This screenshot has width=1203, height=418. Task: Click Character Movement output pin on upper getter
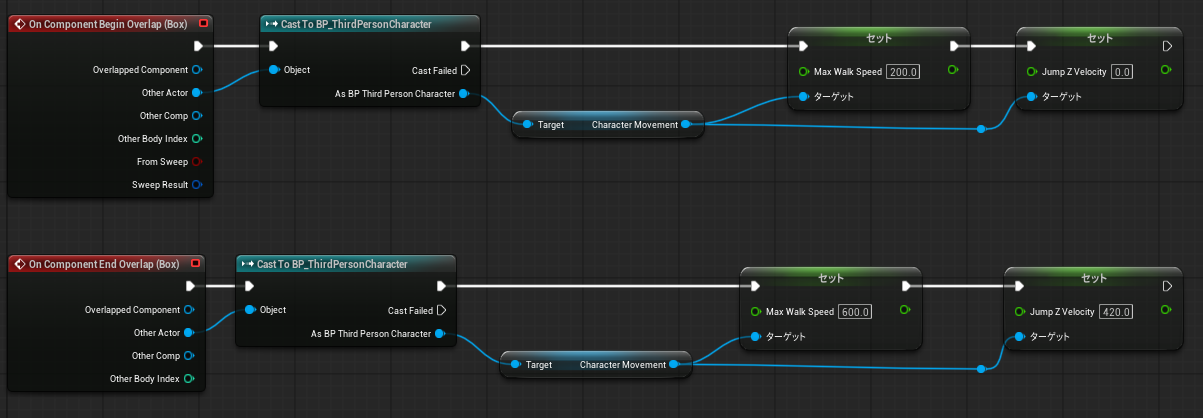click(x=685, y=125)
